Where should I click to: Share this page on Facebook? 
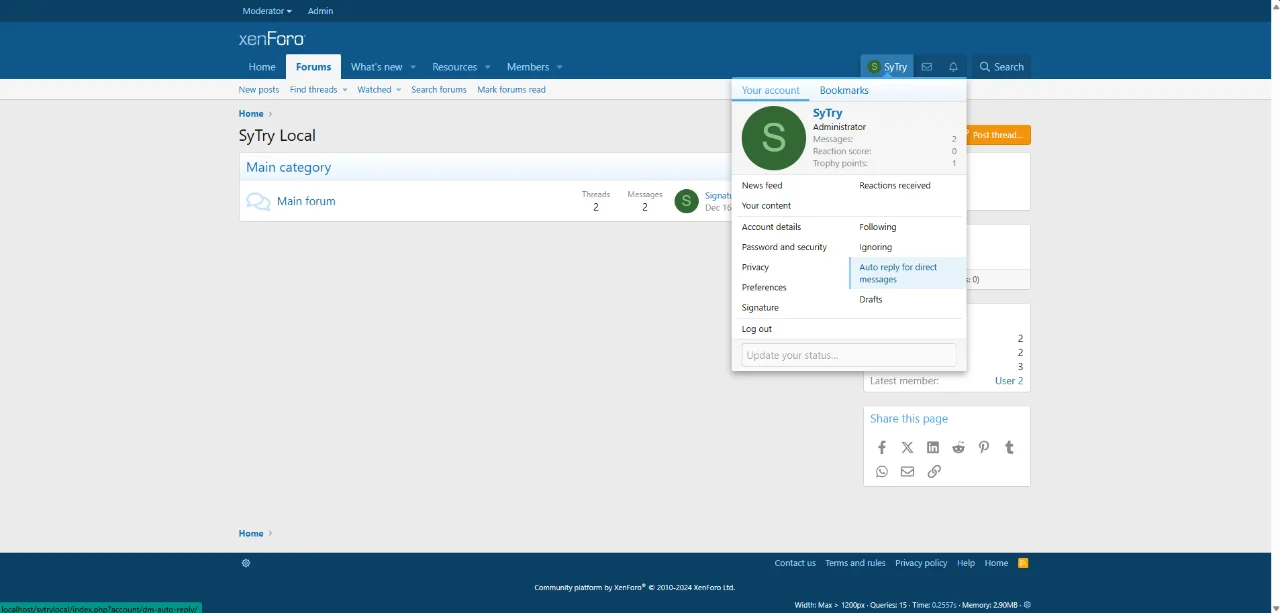(882, 448)
